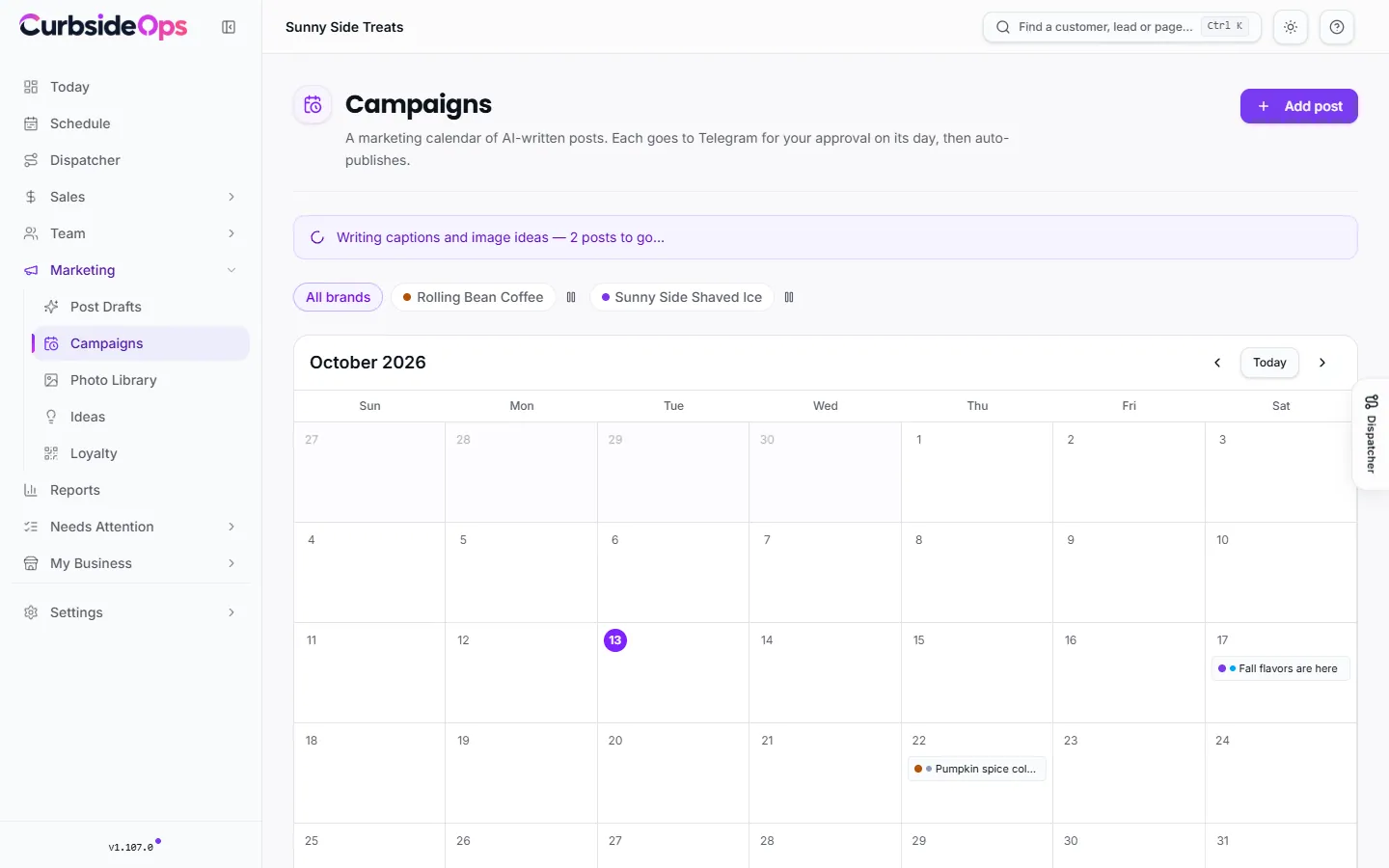
Task: Click the Today dashboard icon in sidebar
Action: pyautogui.click(x=31, y=87)
